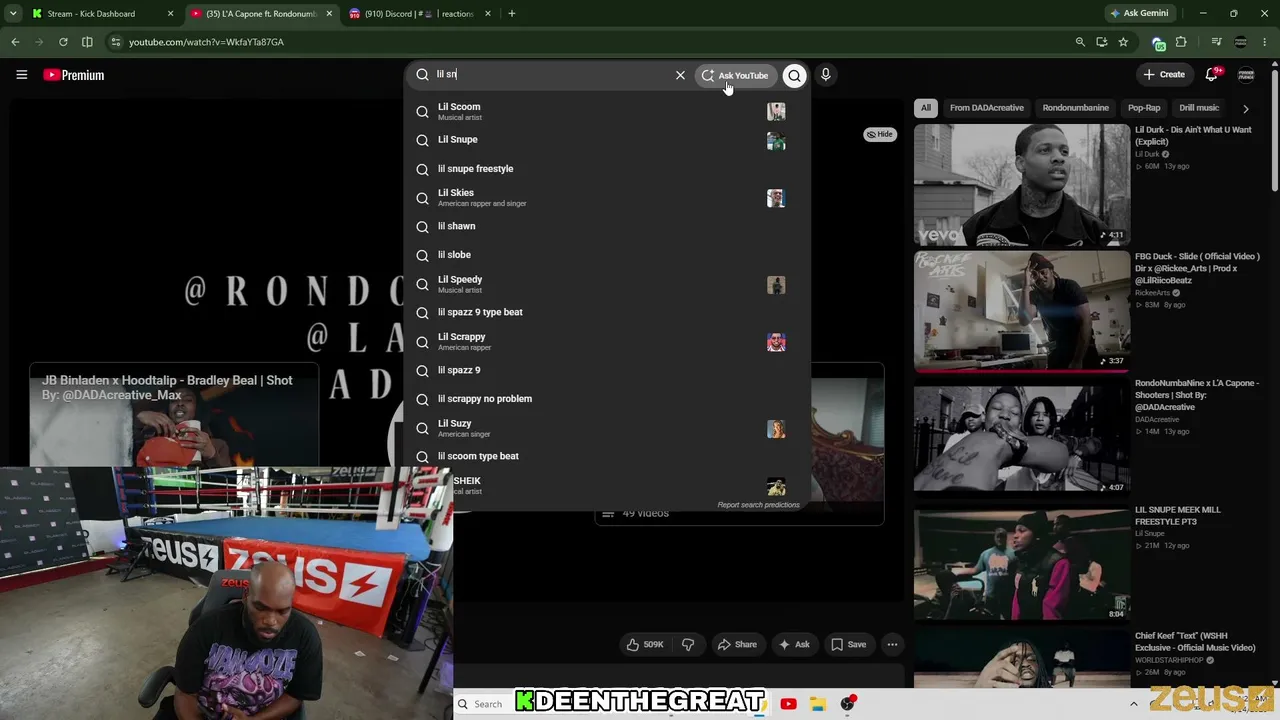Open the browser extensions puzzle icon
The image size is (1280, 720).
click(x=1181, y=42)
